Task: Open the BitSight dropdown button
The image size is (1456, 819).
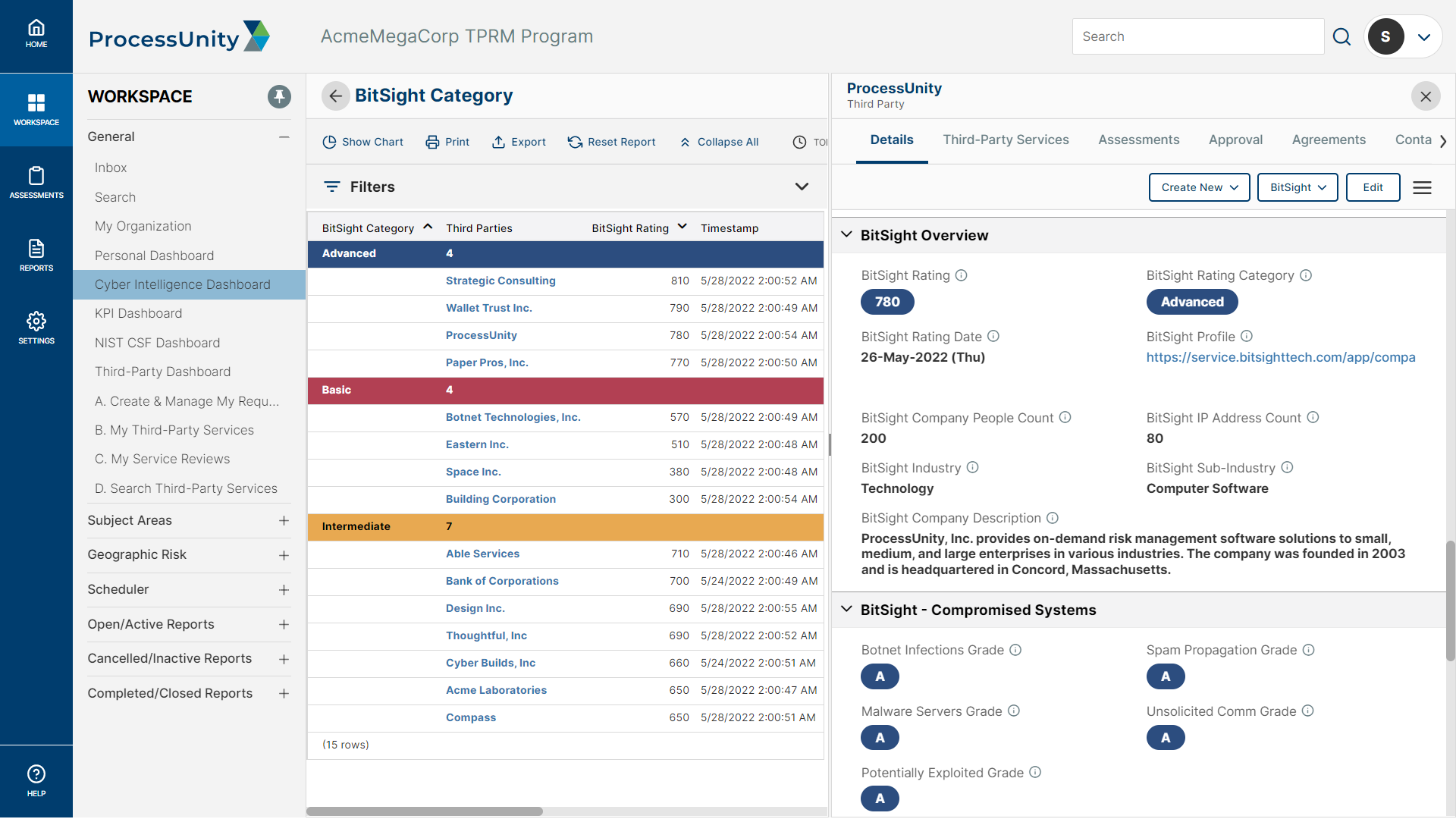Action: (x=1297, y=187)
